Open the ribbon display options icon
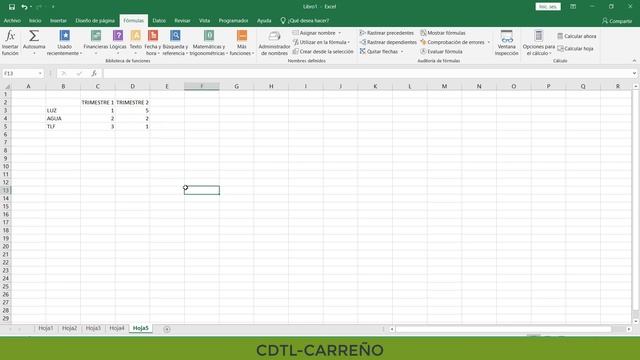Image resolution: width=640 pixels, height=360 pixels. tap(573, 7)
